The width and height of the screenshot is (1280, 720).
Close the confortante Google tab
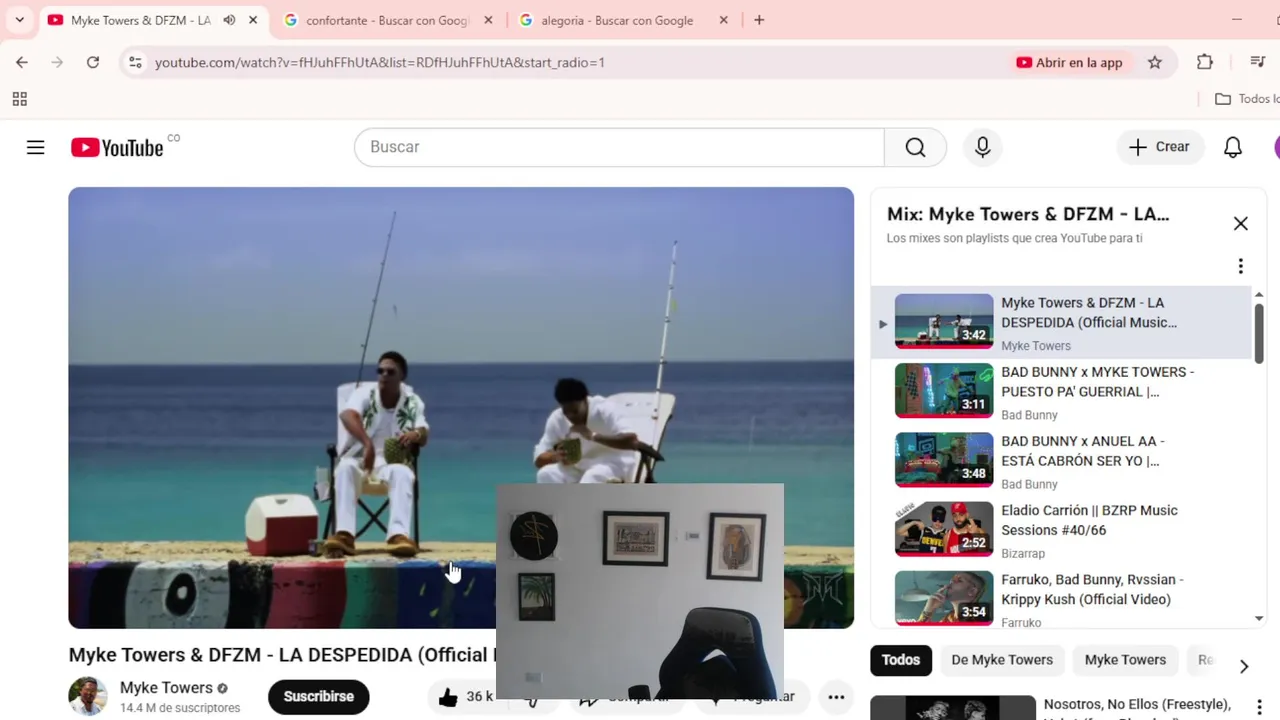click(488, 20)
